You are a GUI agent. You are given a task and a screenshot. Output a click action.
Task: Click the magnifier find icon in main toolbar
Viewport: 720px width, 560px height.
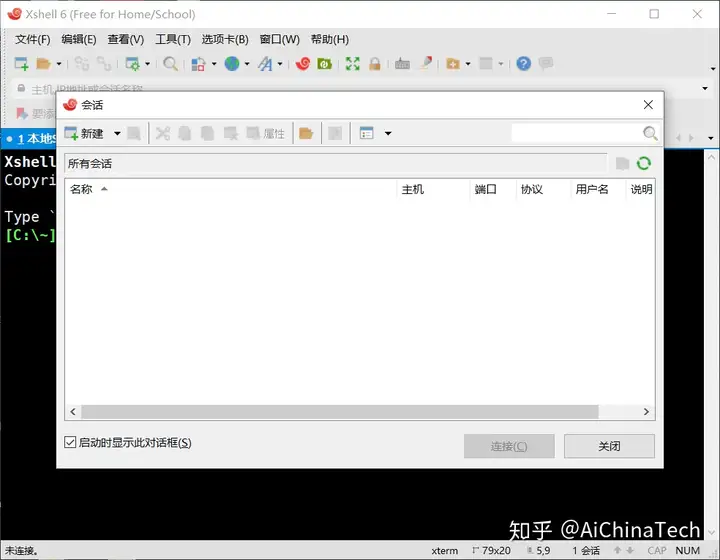click(170, 63)
